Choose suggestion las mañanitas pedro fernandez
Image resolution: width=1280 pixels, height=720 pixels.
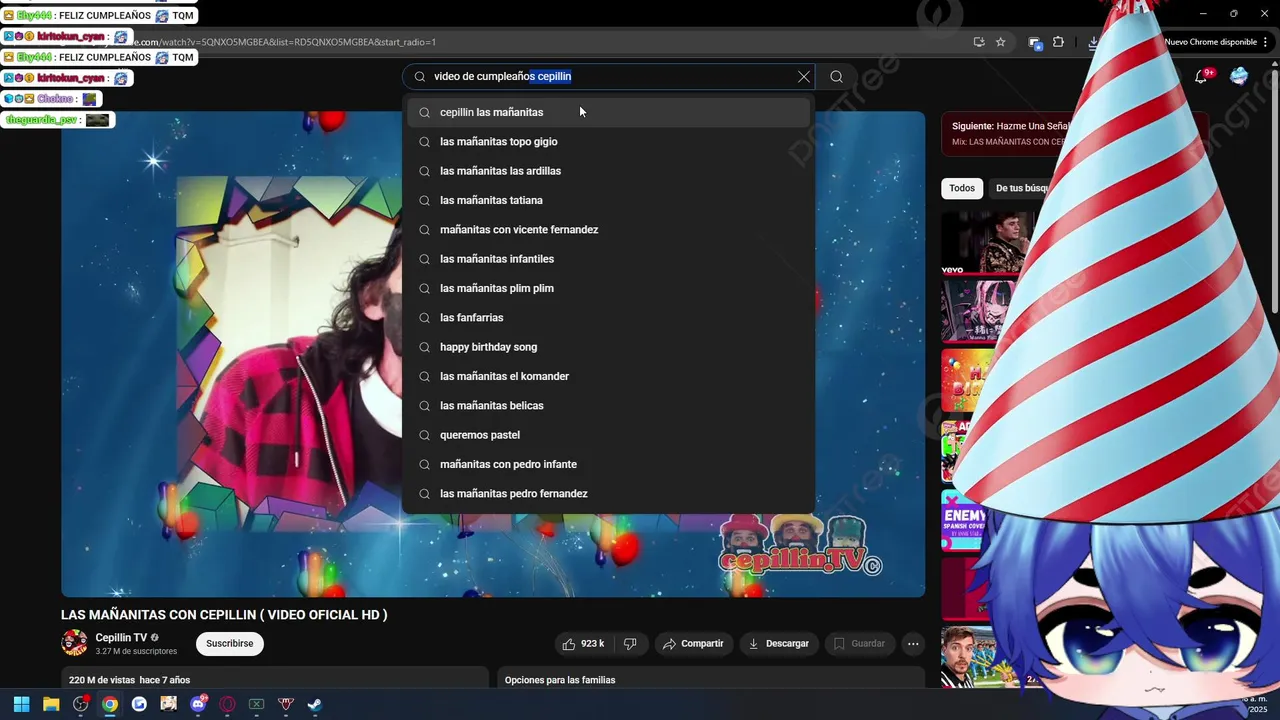[608, 494]
